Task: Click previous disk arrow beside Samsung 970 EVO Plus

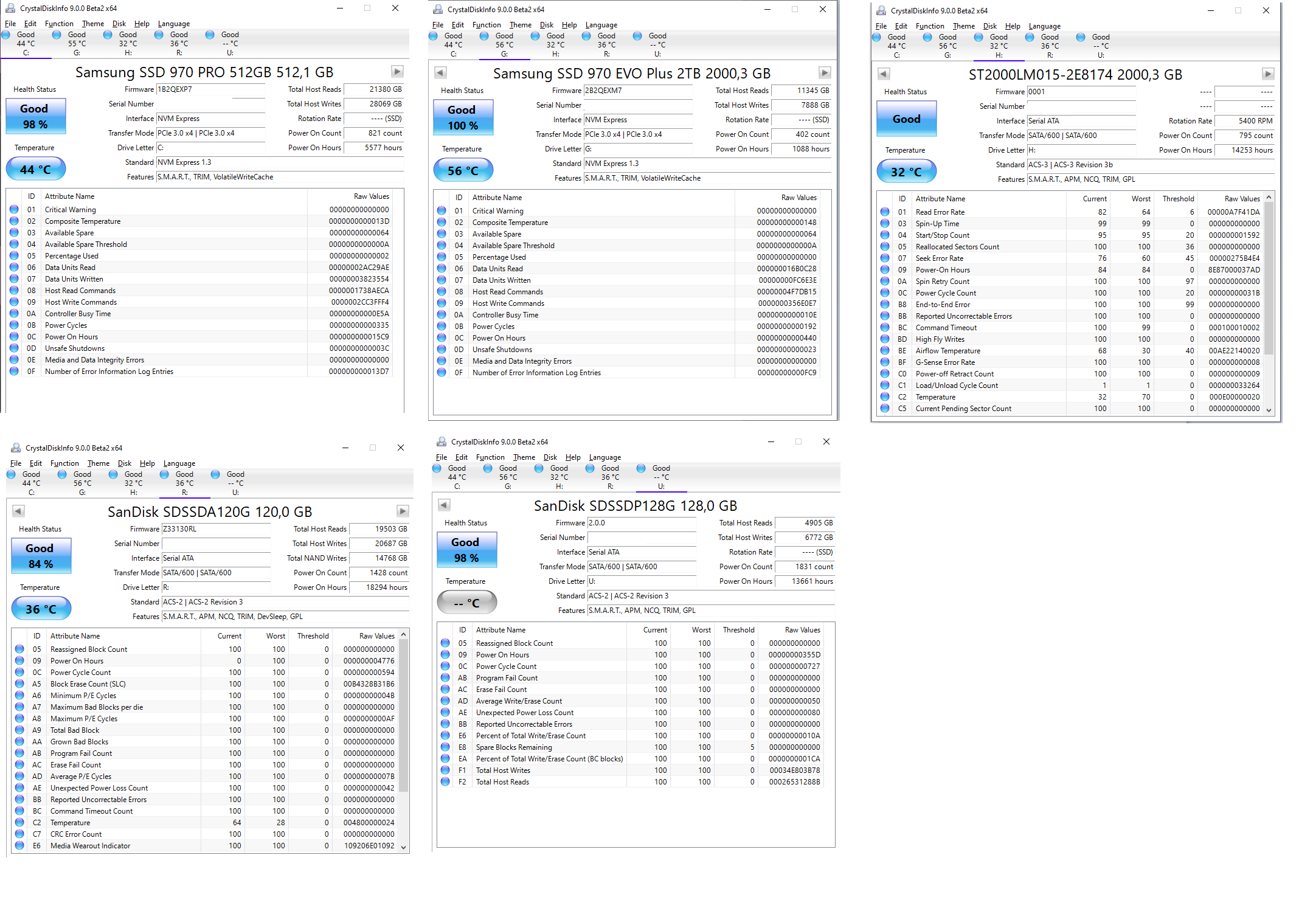Action: [x=441, y=73]
